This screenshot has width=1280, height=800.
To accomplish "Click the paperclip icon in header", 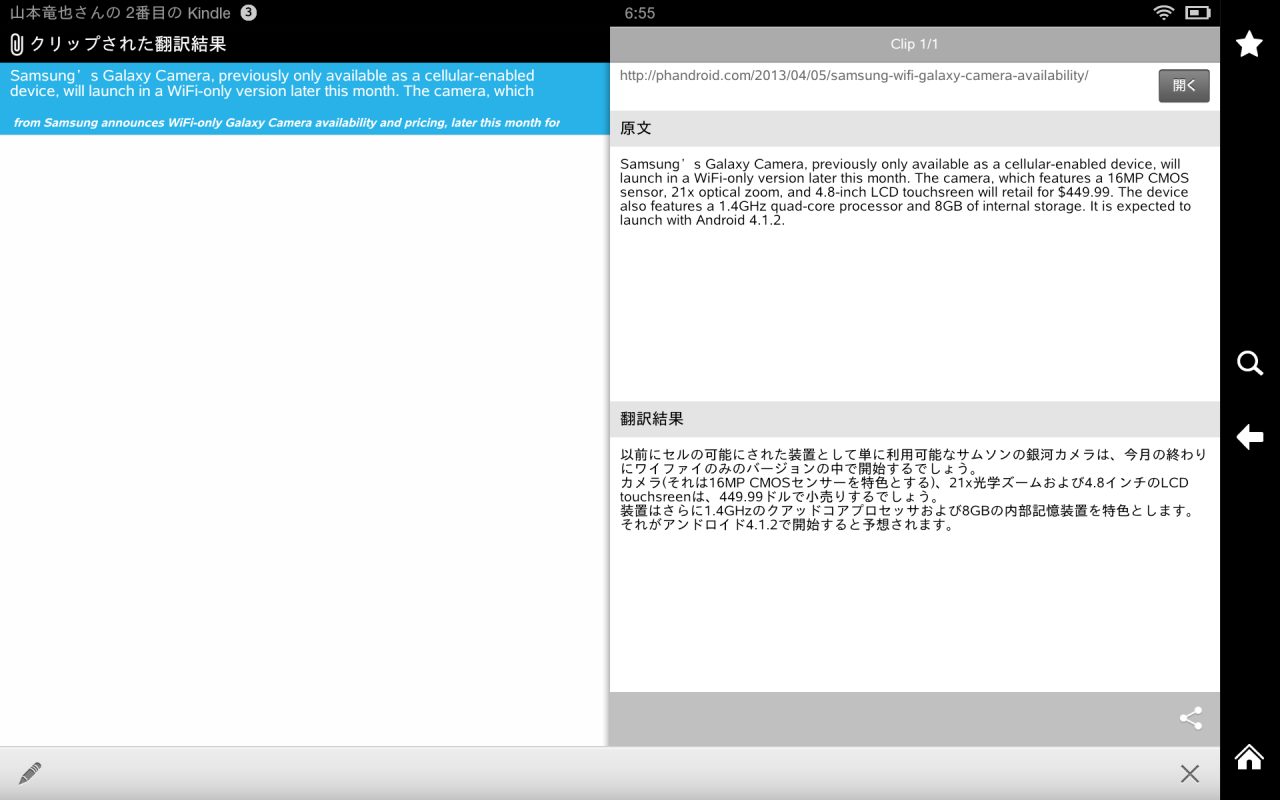I will (16, 45).
